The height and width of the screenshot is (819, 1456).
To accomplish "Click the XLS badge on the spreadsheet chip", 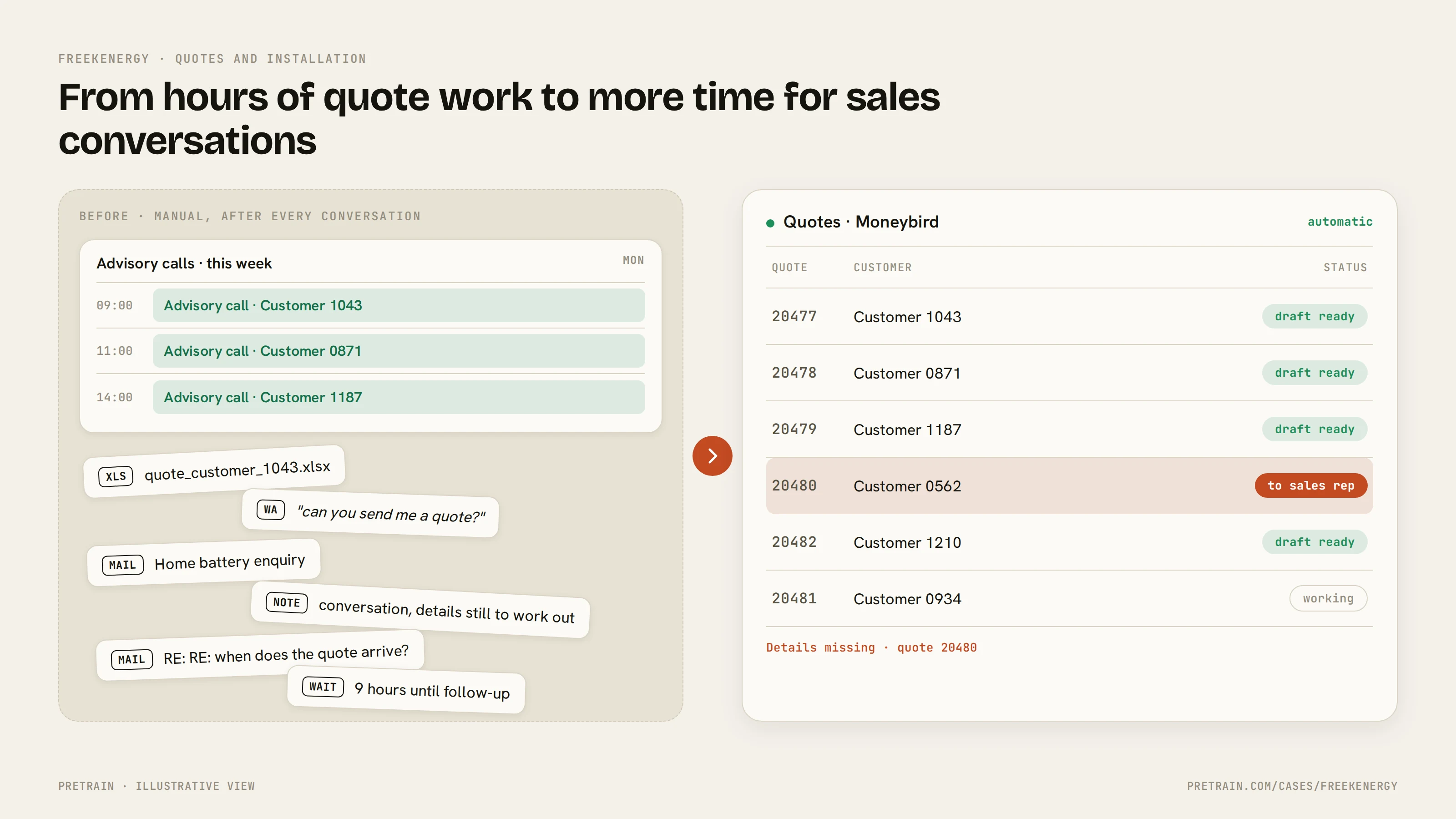I will 116,476.
